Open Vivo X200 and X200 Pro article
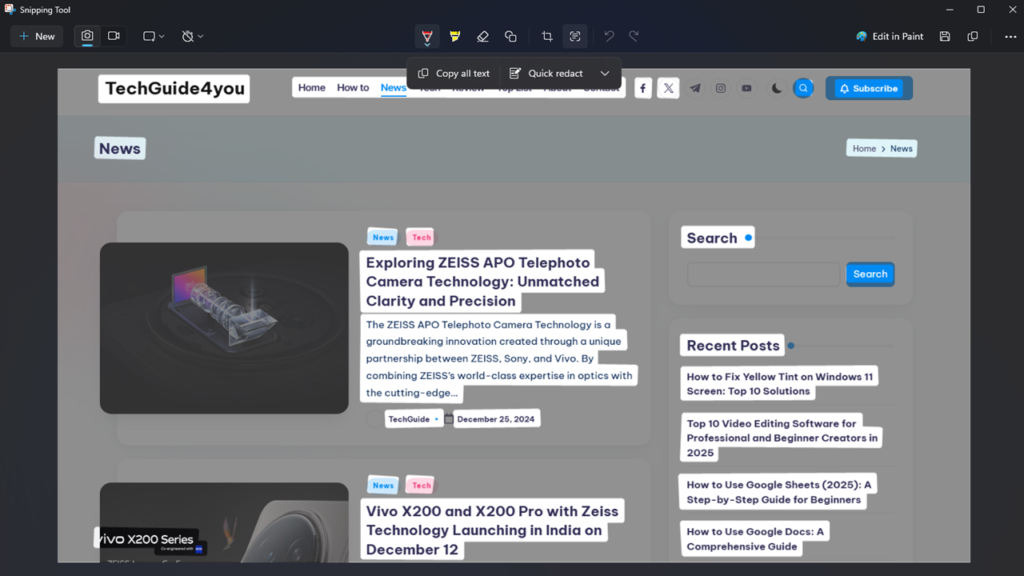Screen dimensions: 1024x576 [492, 530]
